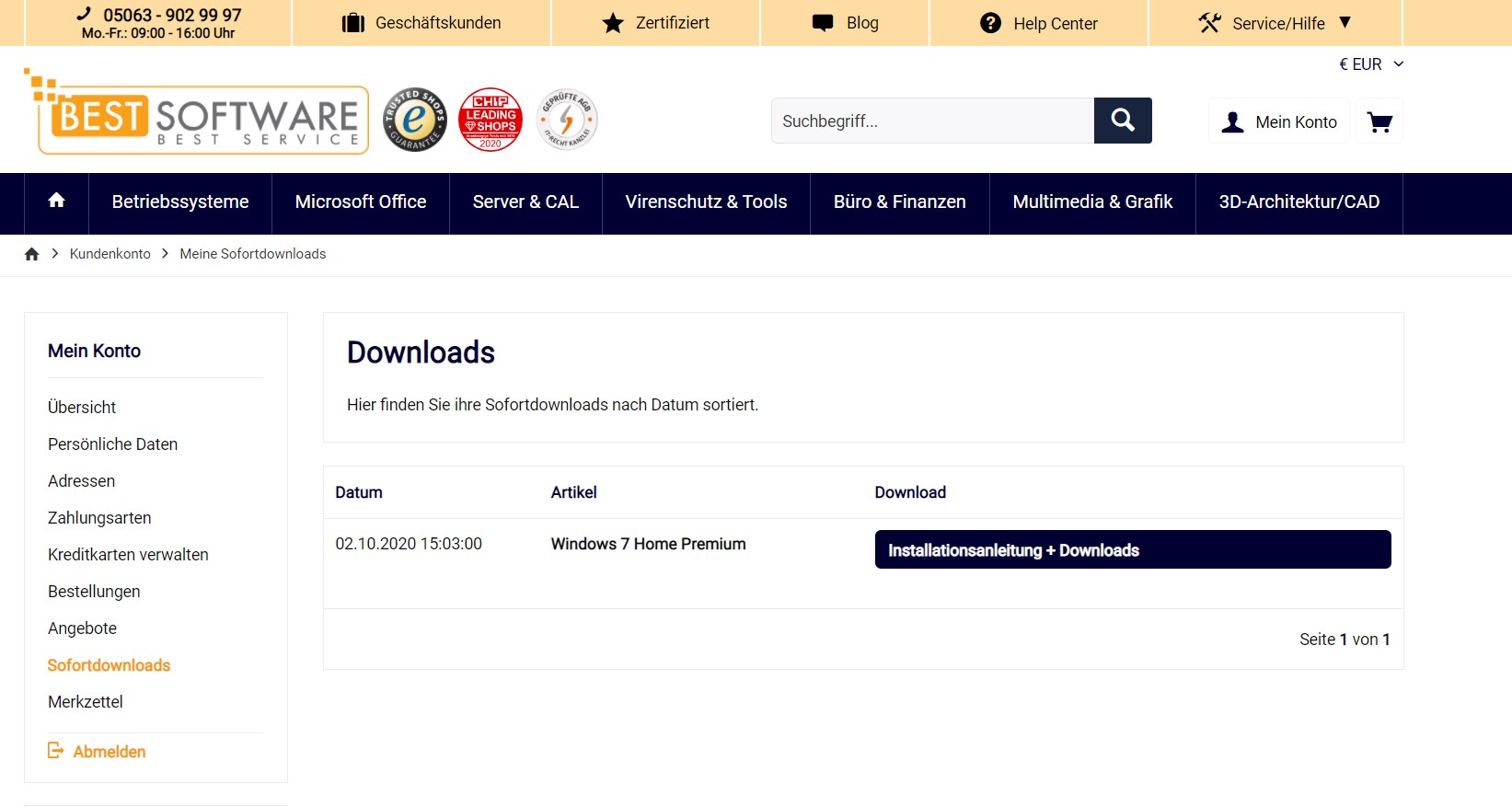Open the EUR currency selector
The image size is (1512, 807).
(1371, 64)
